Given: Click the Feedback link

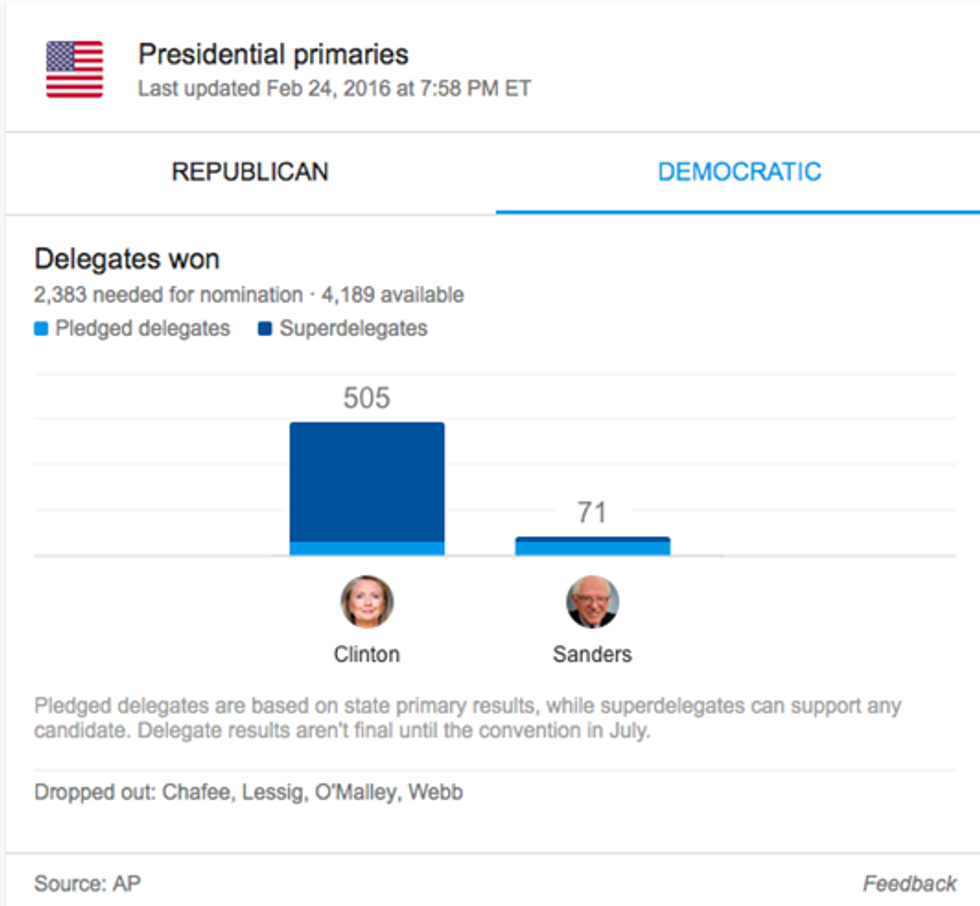Looking at the screenshot, I should (x=909, y=883).
